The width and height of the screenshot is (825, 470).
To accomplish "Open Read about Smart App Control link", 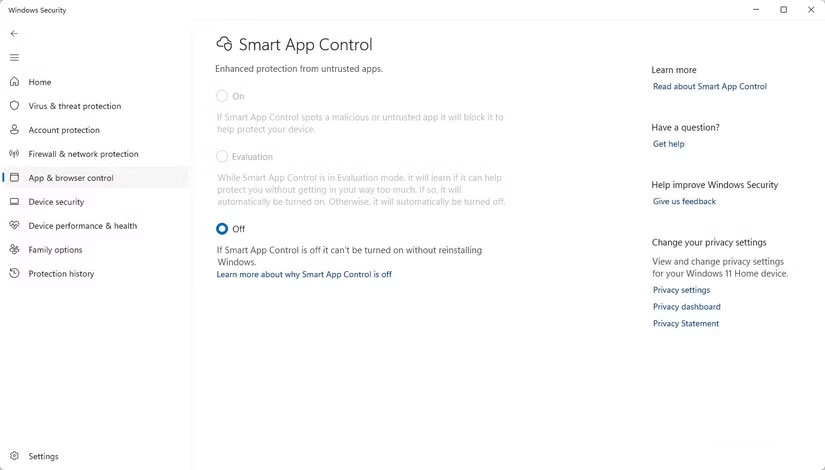I will [709, 87].
